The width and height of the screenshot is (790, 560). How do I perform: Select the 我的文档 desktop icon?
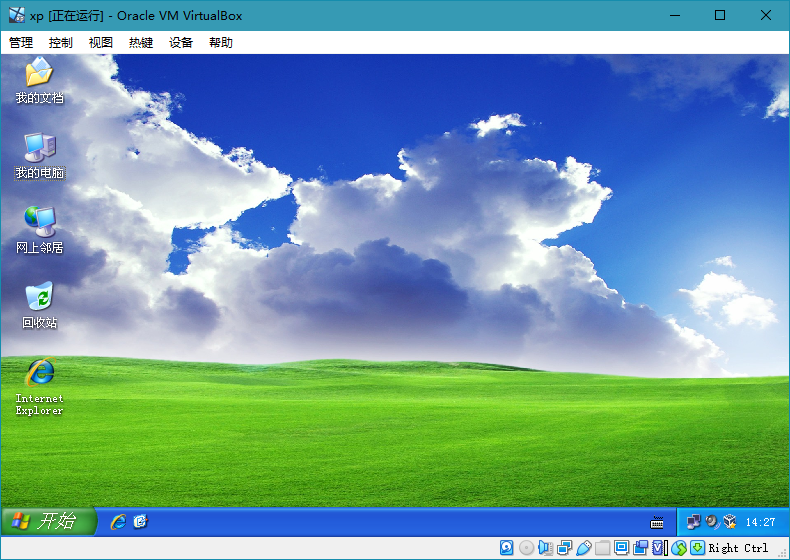39,73
